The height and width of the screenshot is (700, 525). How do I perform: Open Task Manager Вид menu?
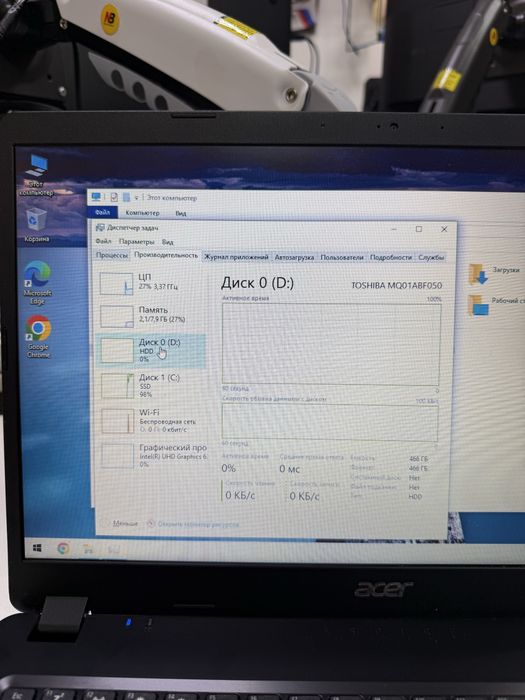pyautogui.click(x=167, y=242)
